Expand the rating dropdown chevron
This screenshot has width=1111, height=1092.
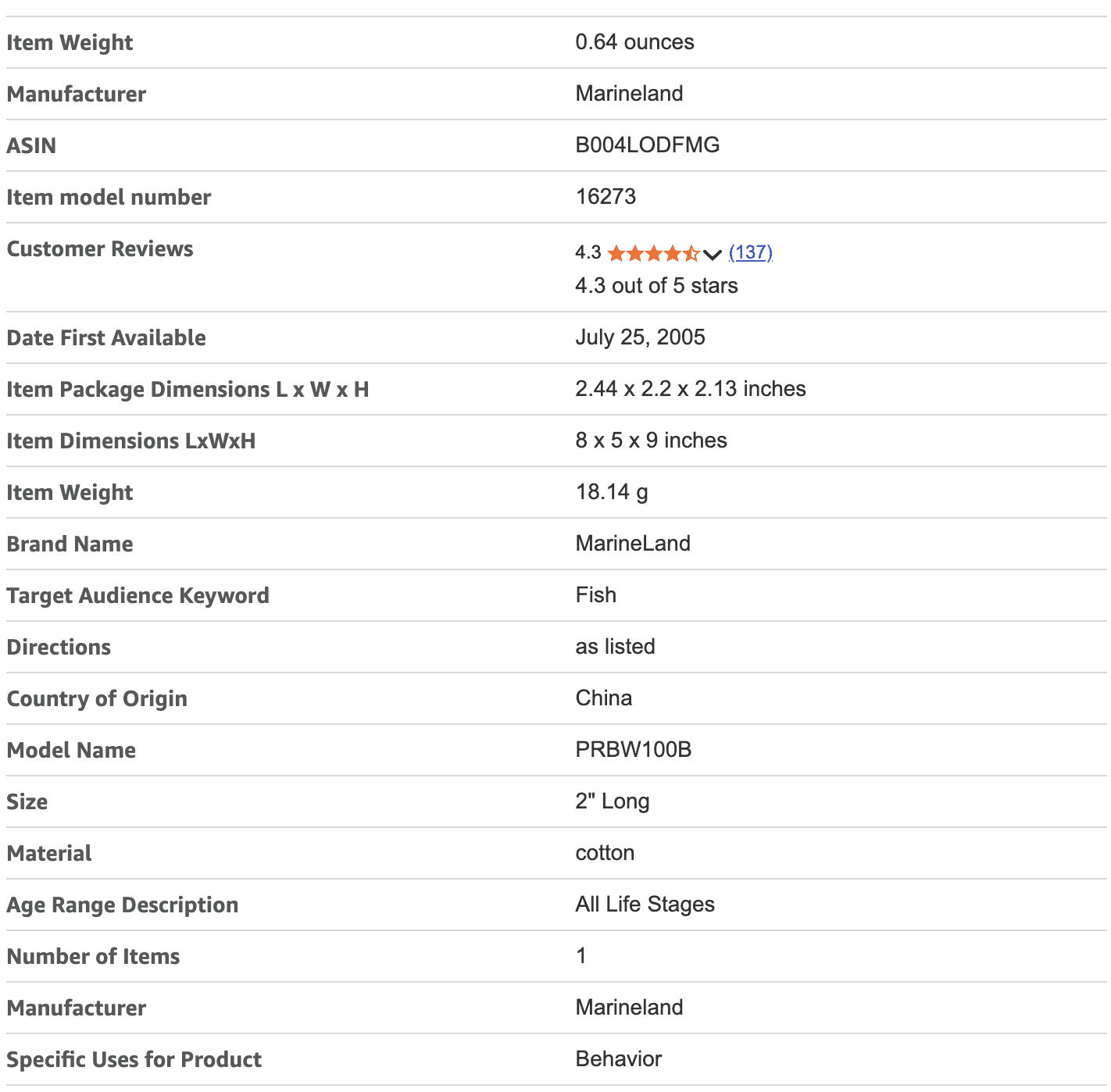[712, 254]
